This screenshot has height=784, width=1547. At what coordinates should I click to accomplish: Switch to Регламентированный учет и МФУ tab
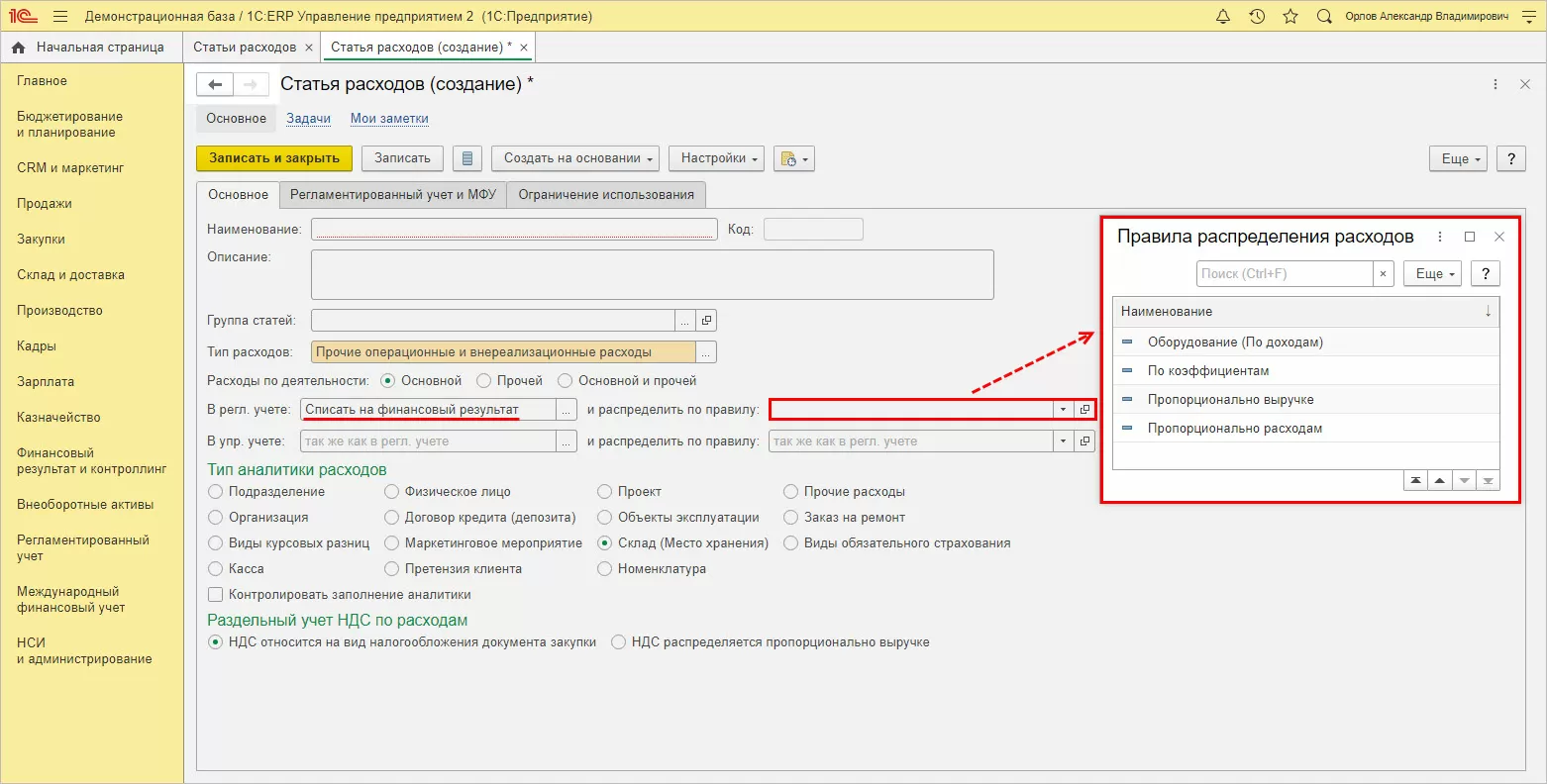click(x=392, y=195)
